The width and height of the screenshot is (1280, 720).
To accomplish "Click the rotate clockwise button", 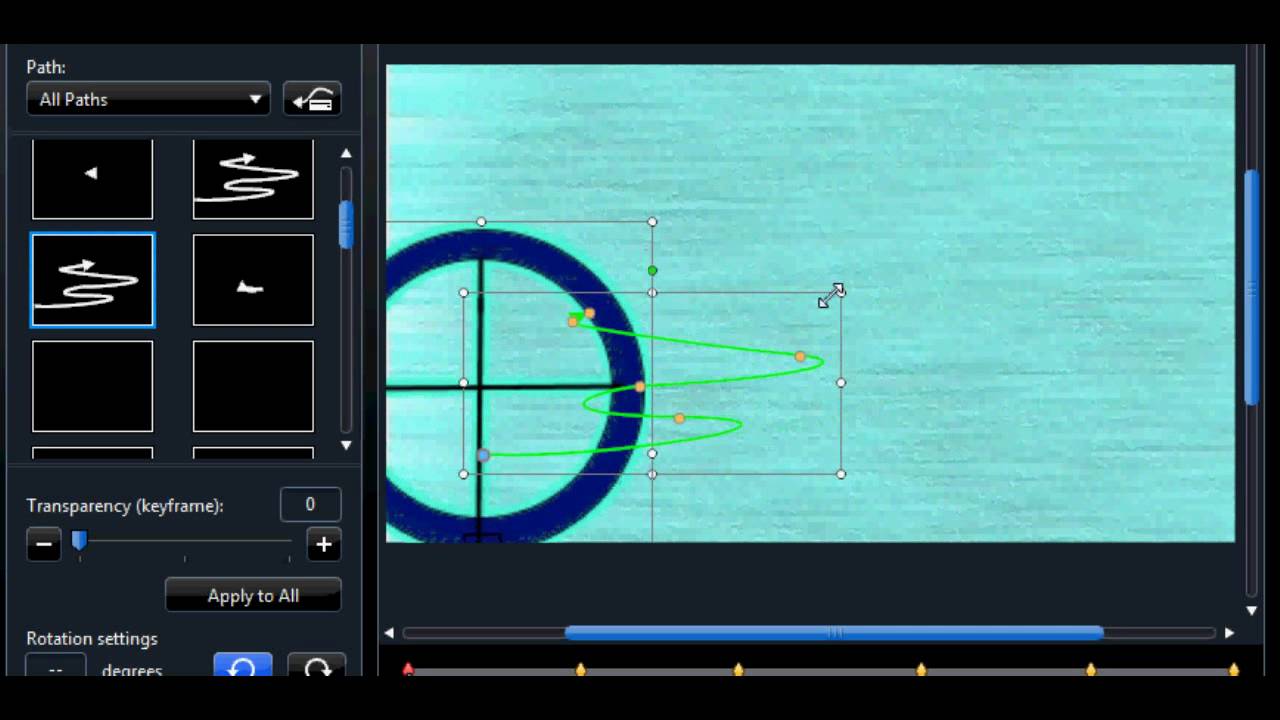I will pos(317,666).
